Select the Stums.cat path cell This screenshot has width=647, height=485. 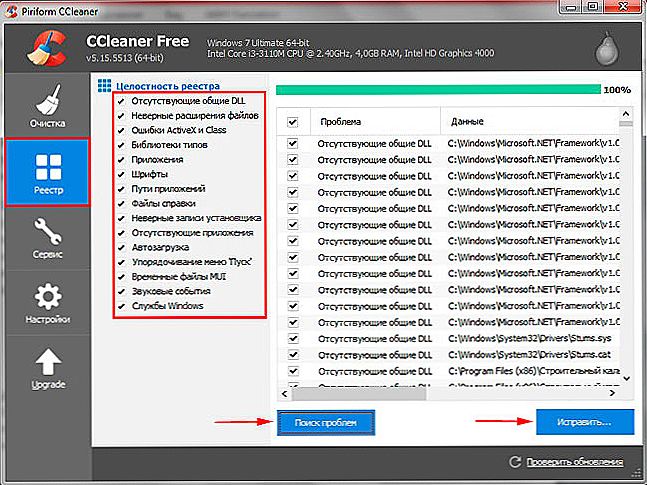pyautogui.click(x=530, y=355)
